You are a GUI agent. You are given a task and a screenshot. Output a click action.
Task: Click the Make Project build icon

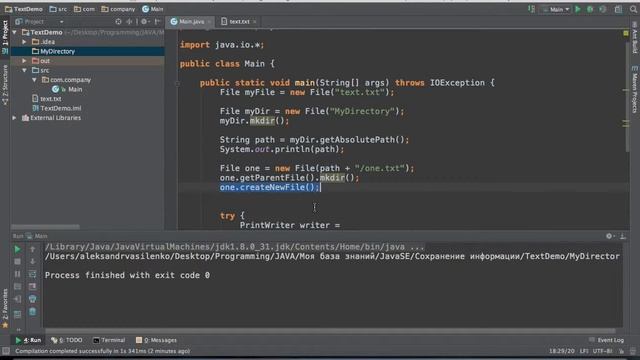point(531,9)
